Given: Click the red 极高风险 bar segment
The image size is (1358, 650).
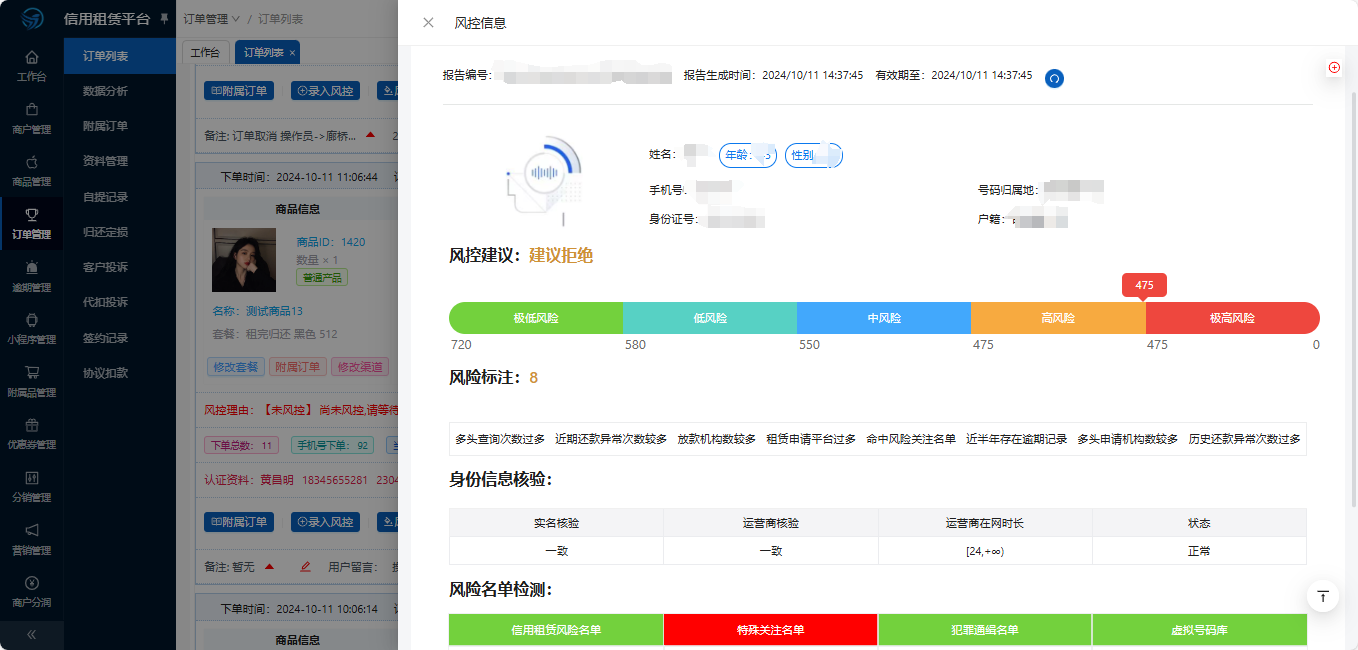Looking at the screenshot, I should click(x=1232, y=318).
